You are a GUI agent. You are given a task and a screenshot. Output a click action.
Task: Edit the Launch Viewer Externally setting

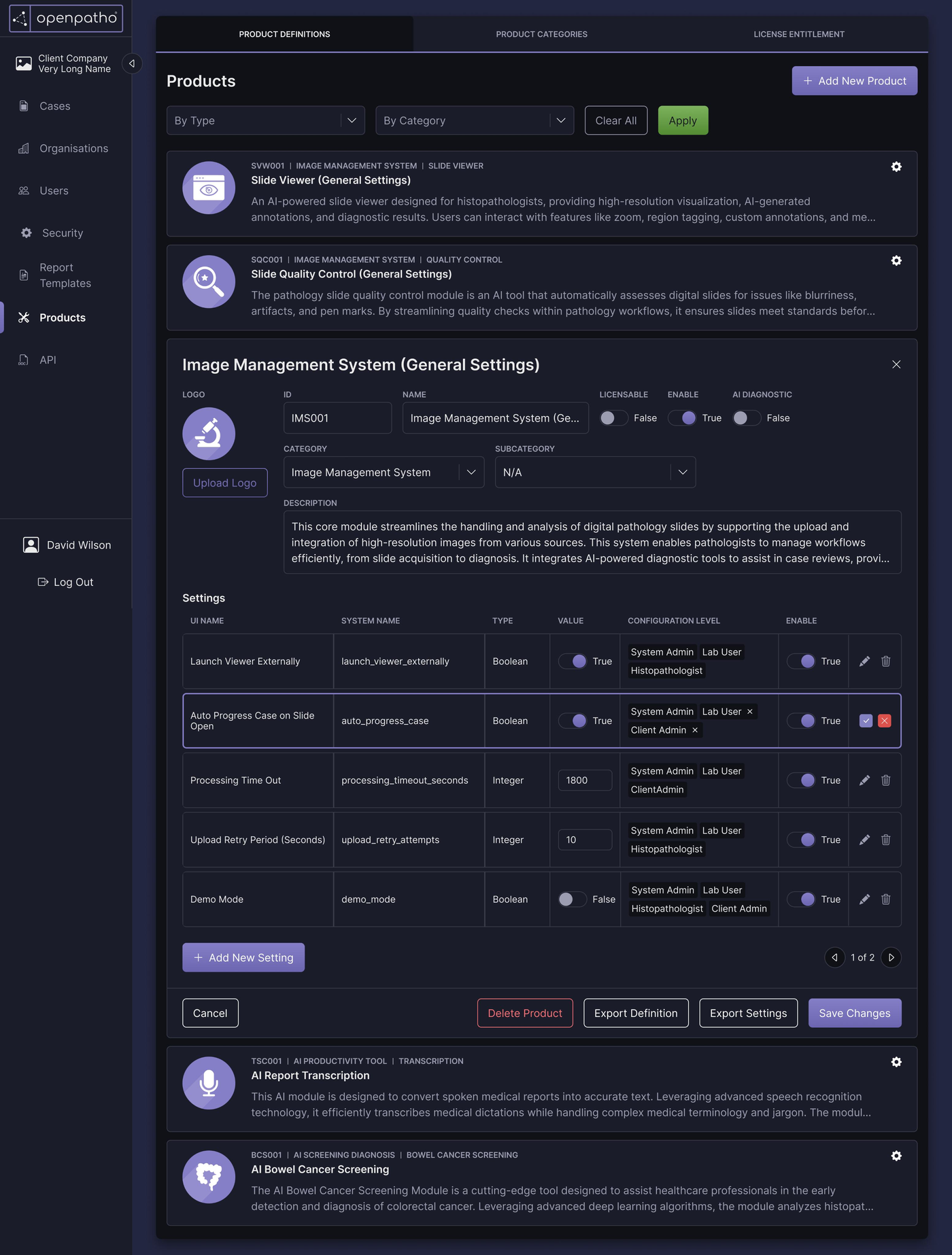tap(864, 661)
